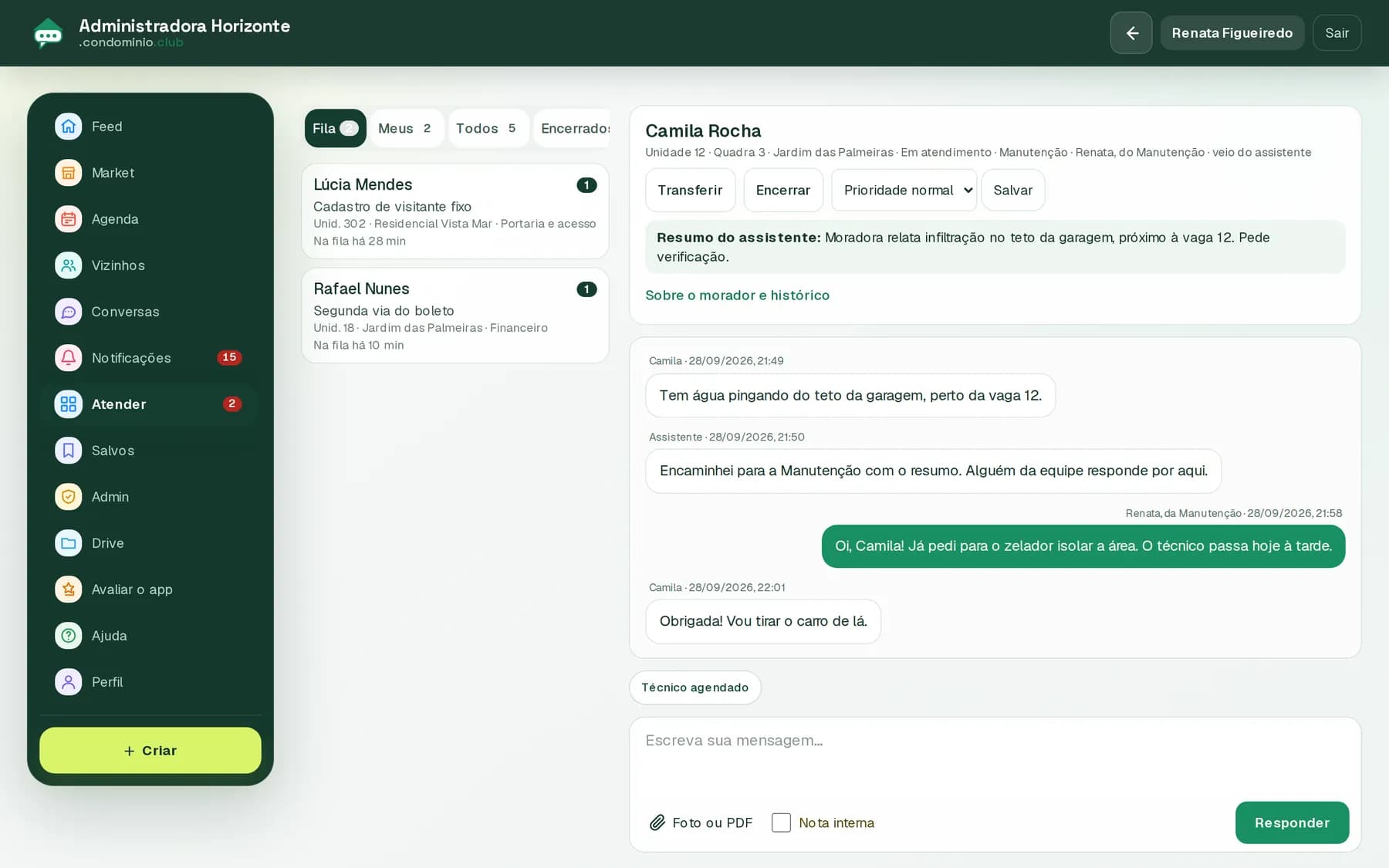
Task: Open the Drive folder icon
Action: [x=68, y=543]
